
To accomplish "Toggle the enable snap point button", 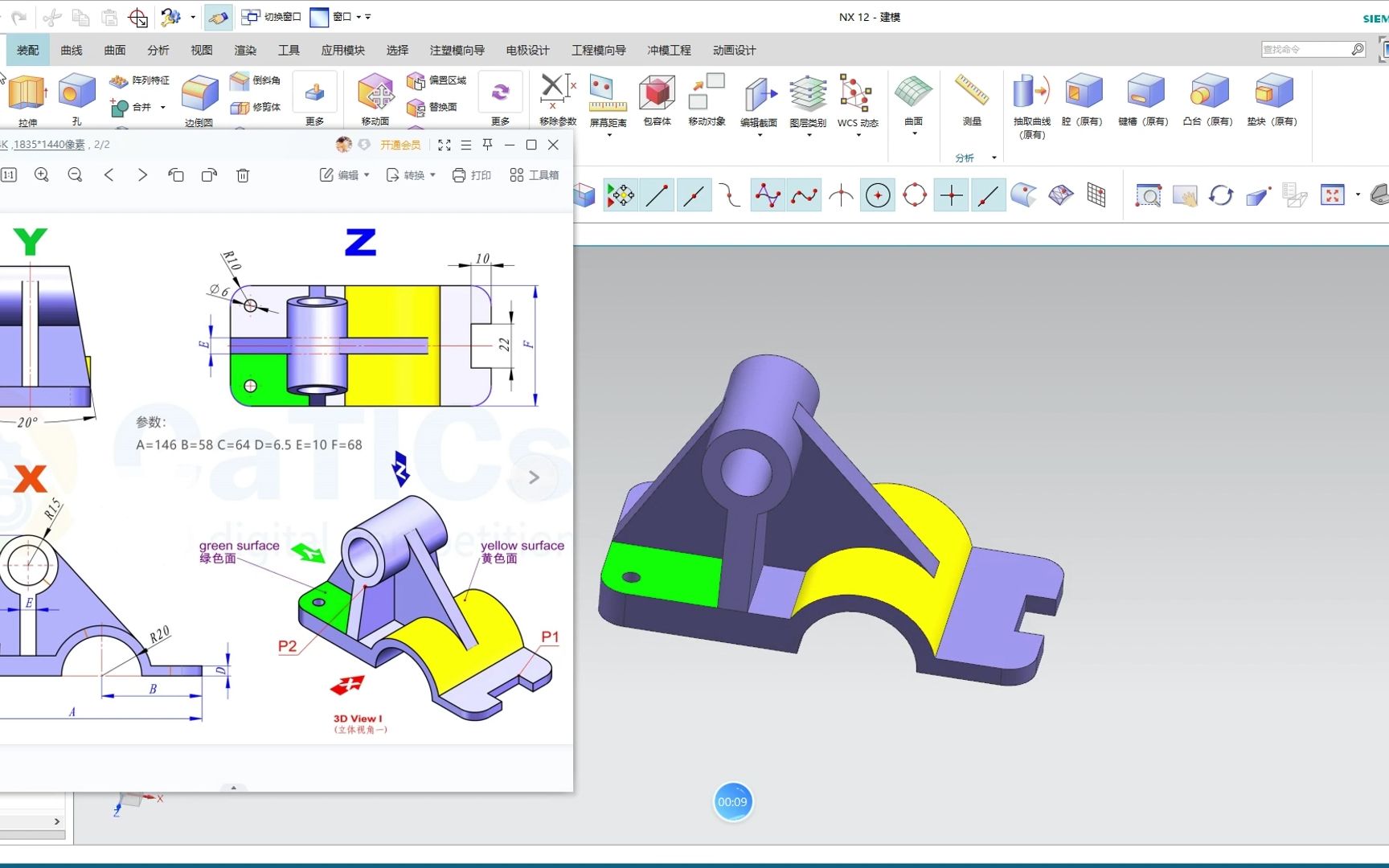I will click(621, 195).
